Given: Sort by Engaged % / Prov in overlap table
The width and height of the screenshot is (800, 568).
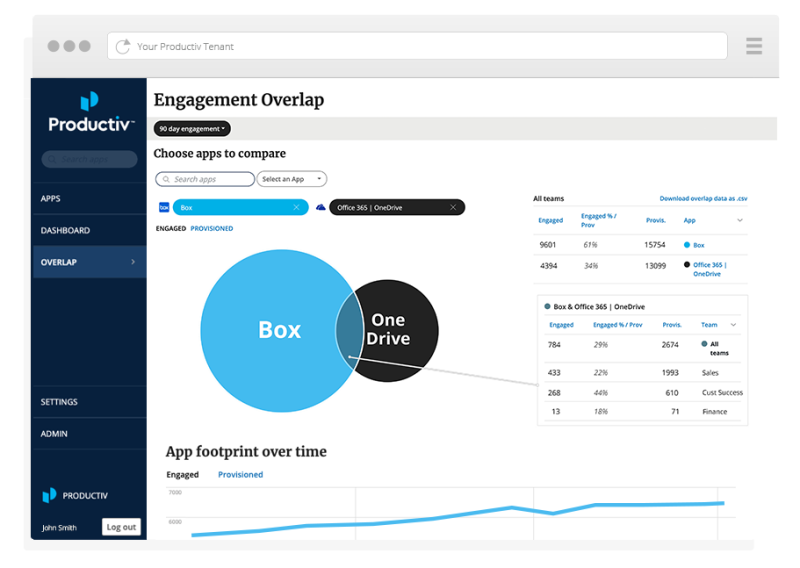Looking at the screenshot, I should click(x=617, y=325).
